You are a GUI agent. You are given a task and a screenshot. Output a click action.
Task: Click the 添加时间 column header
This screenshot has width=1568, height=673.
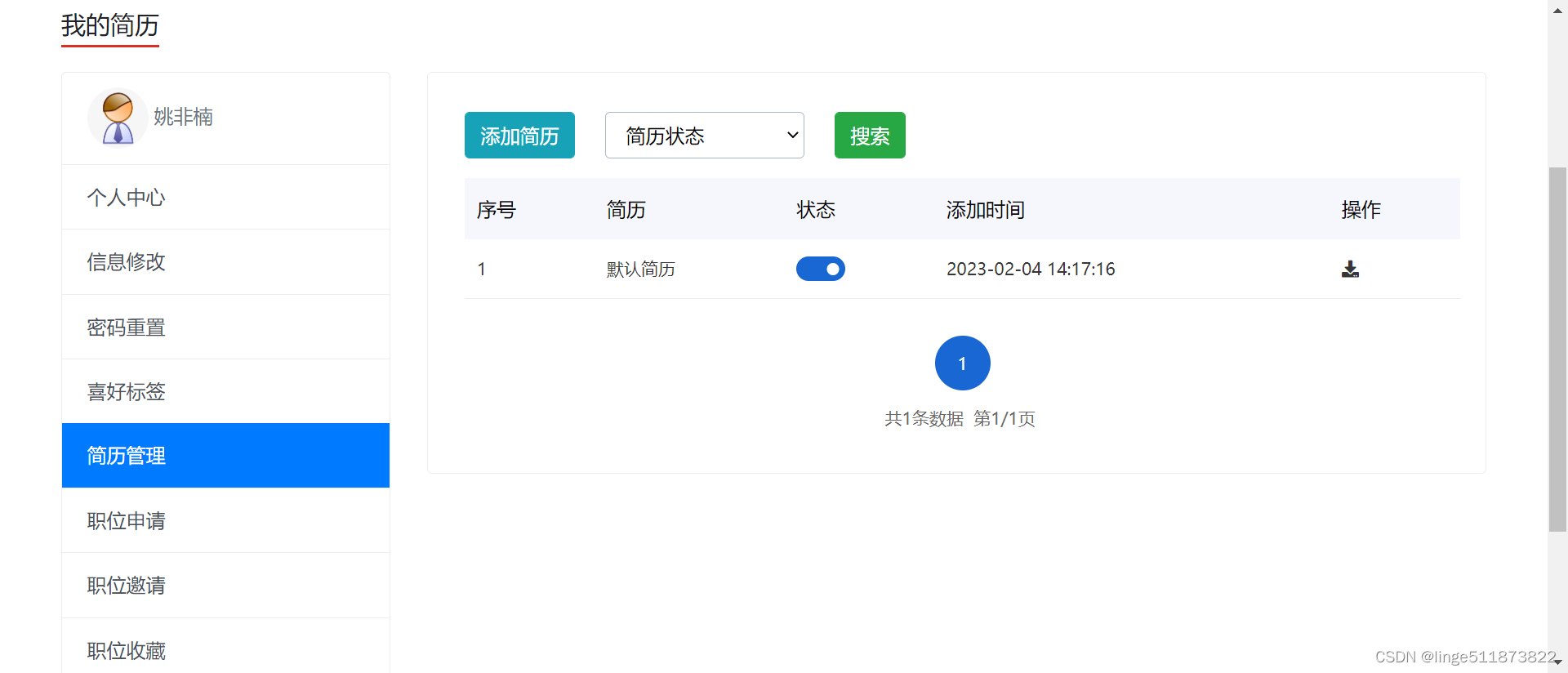(986, 210)
